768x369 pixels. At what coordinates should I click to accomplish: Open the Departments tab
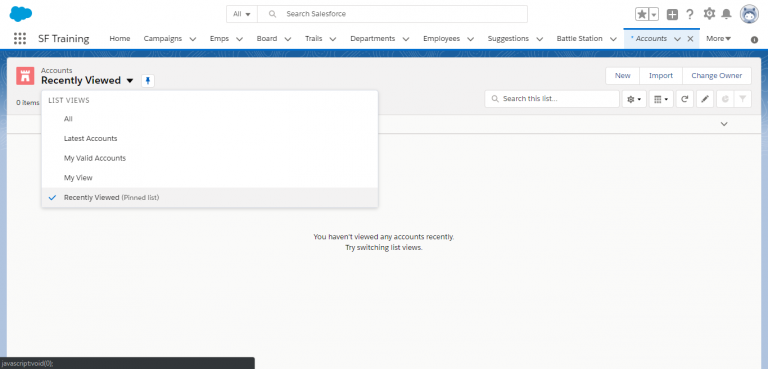(373, 38)
